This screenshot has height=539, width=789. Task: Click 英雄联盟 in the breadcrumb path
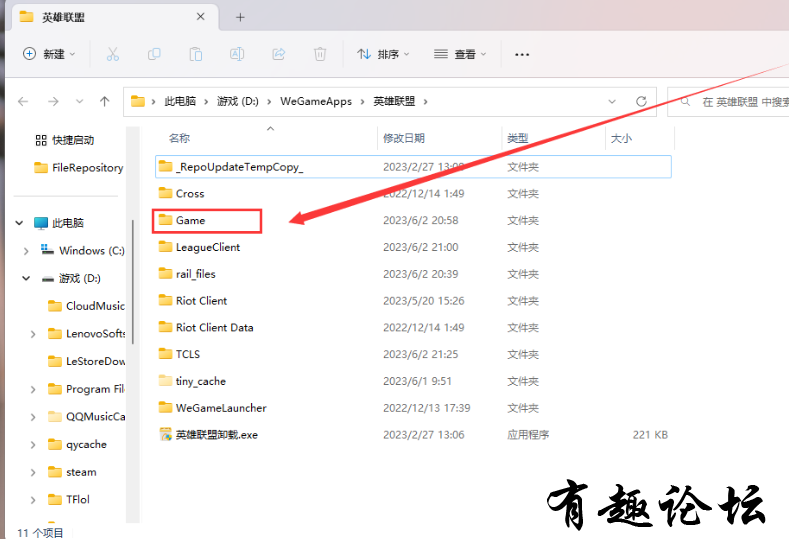pos(394,102)
